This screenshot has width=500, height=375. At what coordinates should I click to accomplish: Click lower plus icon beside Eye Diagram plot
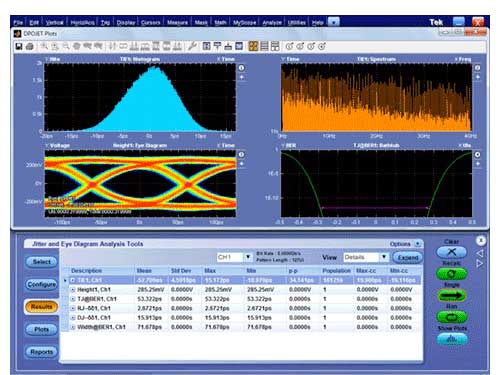click(x=242, y=164)
